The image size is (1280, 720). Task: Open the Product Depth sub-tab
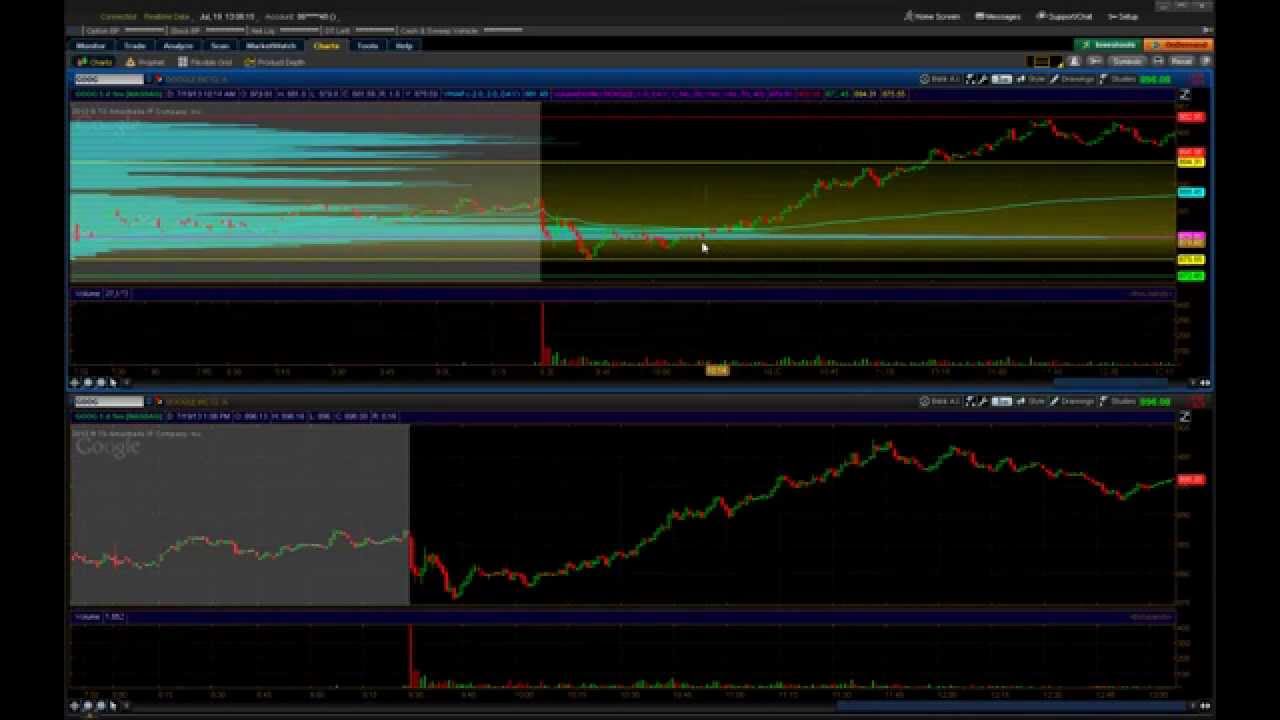tap(275, 62)
